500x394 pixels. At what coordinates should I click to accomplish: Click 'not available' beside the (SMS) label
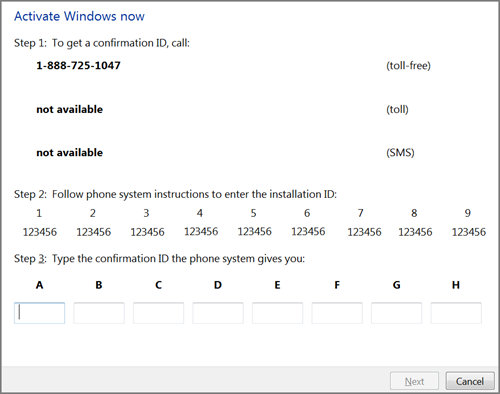coord(70,153)
